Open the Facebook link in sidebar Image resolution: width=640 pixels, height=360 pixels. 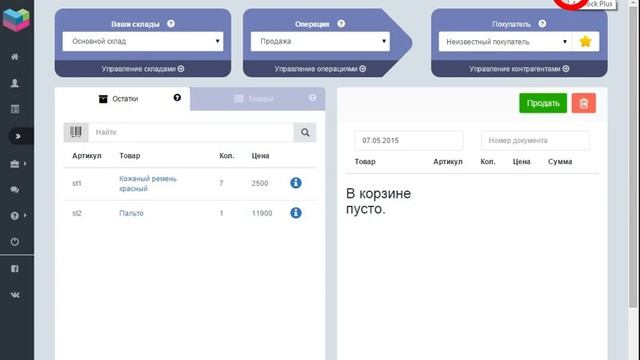pyautogui.click(x=15, y=269)
